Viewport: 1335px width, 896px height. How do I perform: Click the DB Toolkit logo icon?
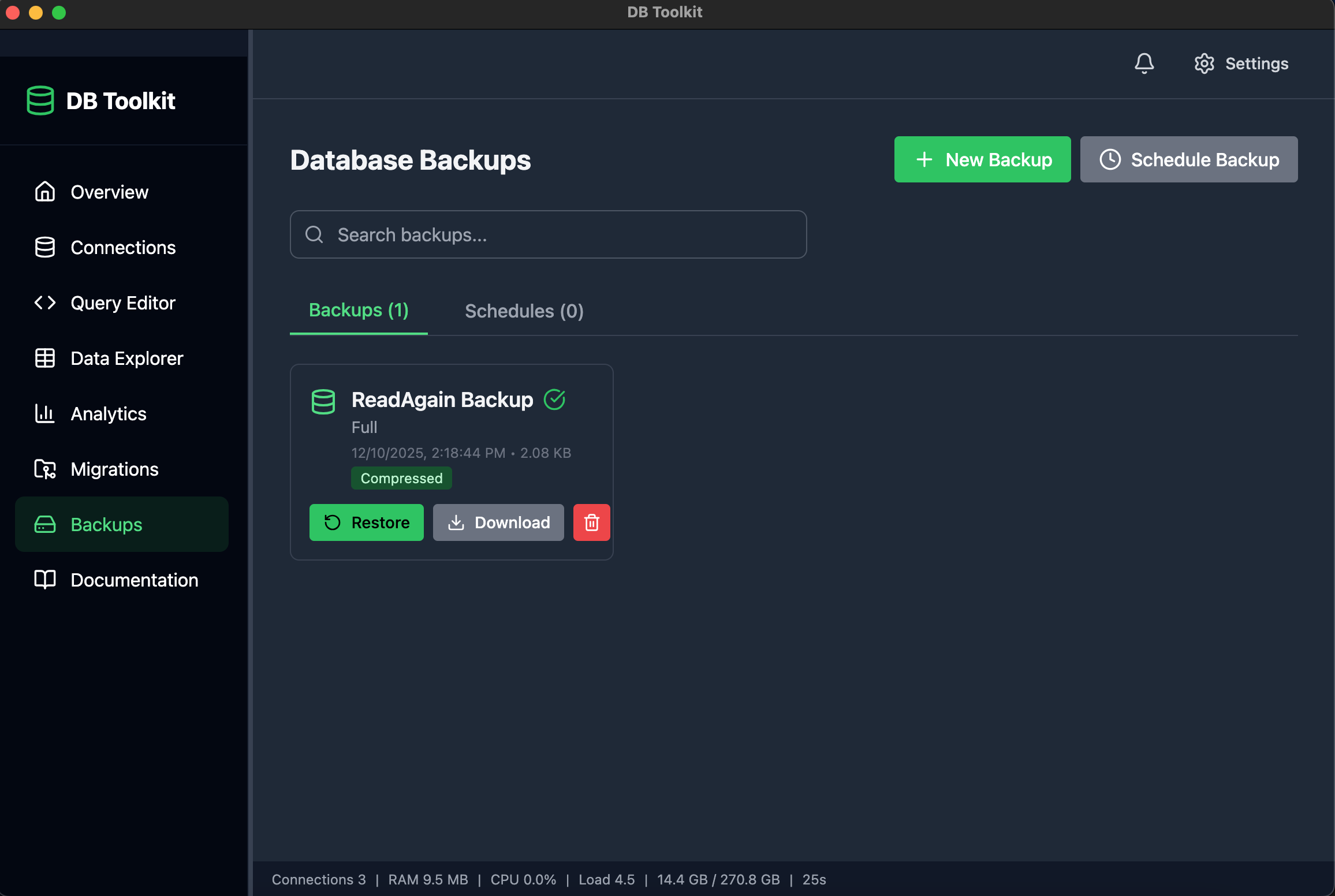click(x=39, y=100)
